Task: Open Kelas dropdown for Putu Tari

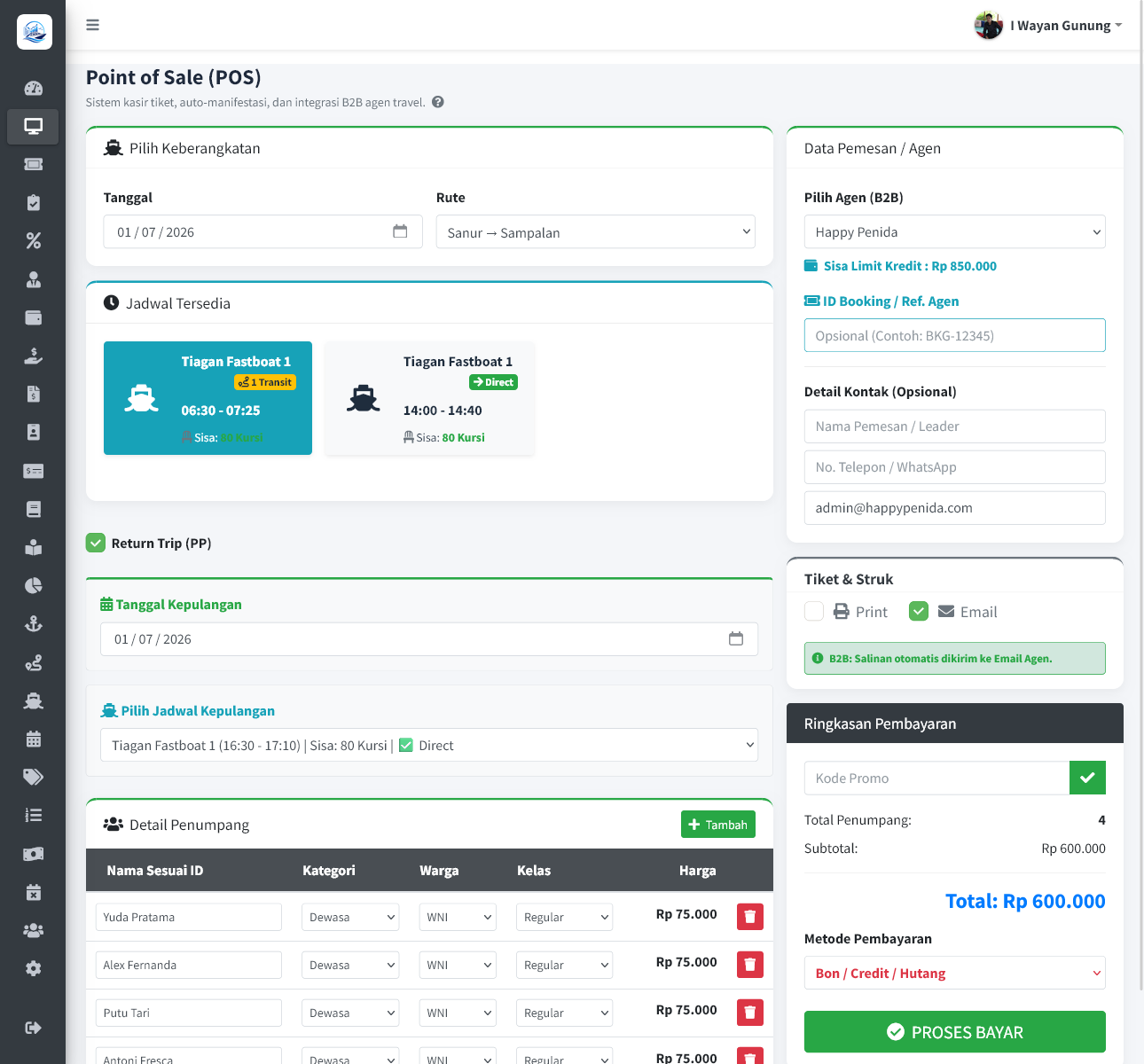Action: [564, 1013]
